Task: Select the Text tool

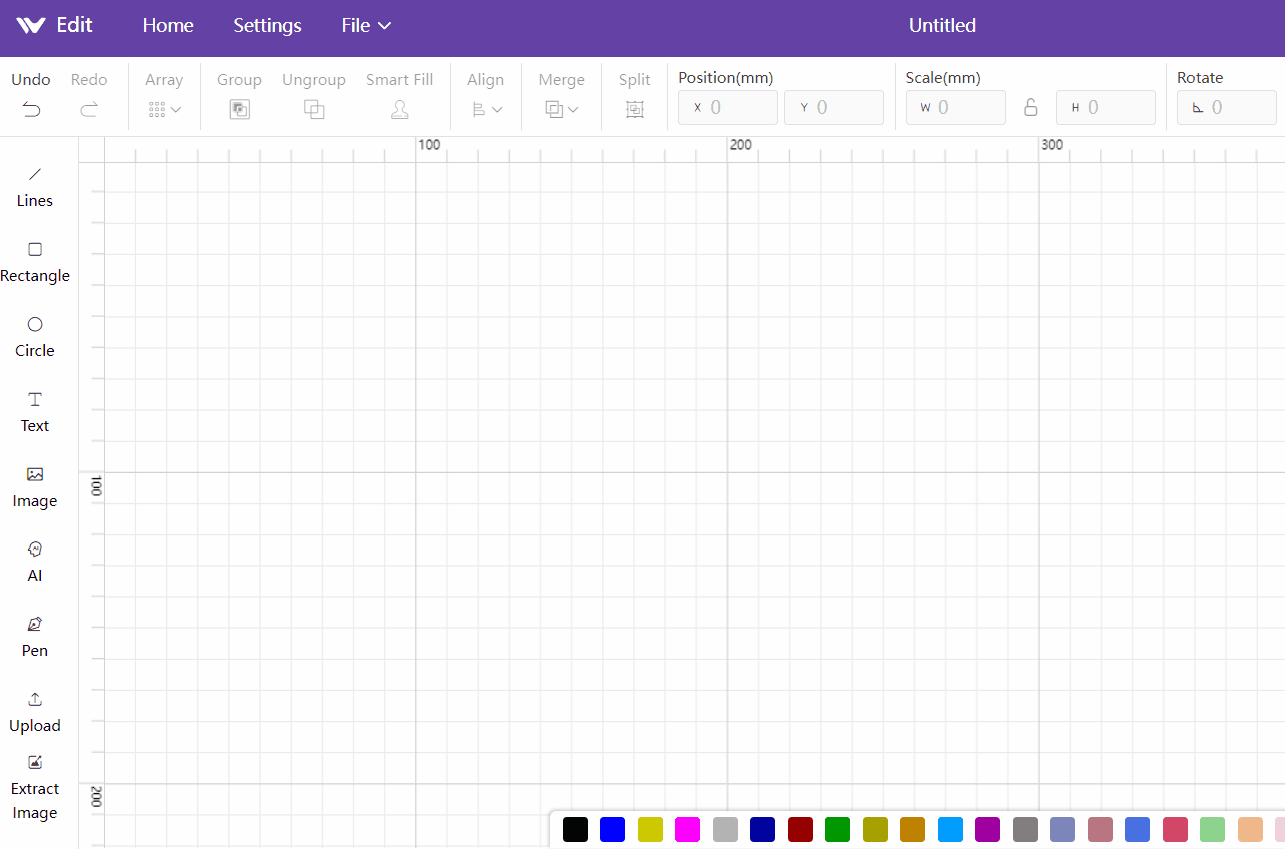Action: click(35, 412)
